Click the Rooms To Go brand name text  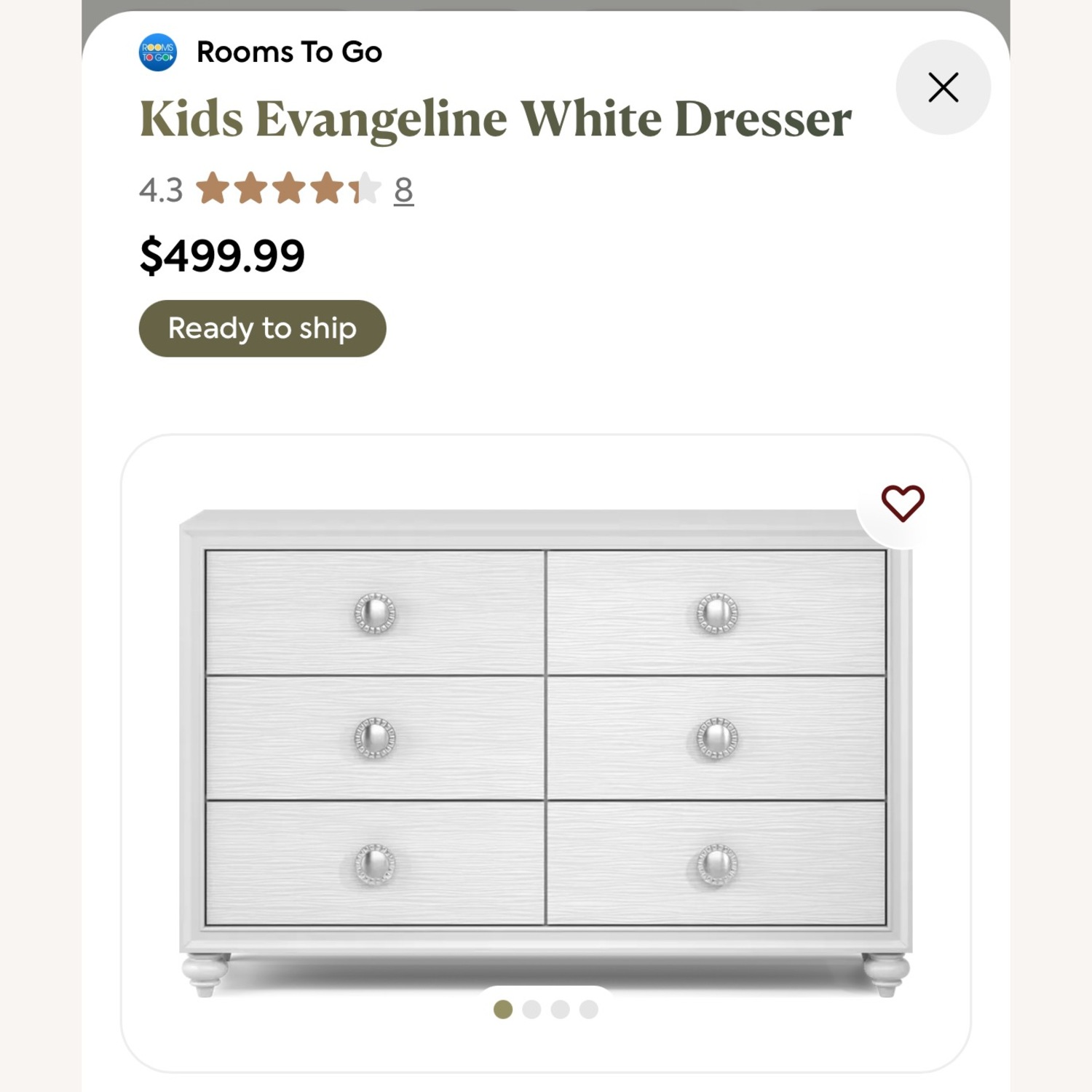[x=289, y=50]
